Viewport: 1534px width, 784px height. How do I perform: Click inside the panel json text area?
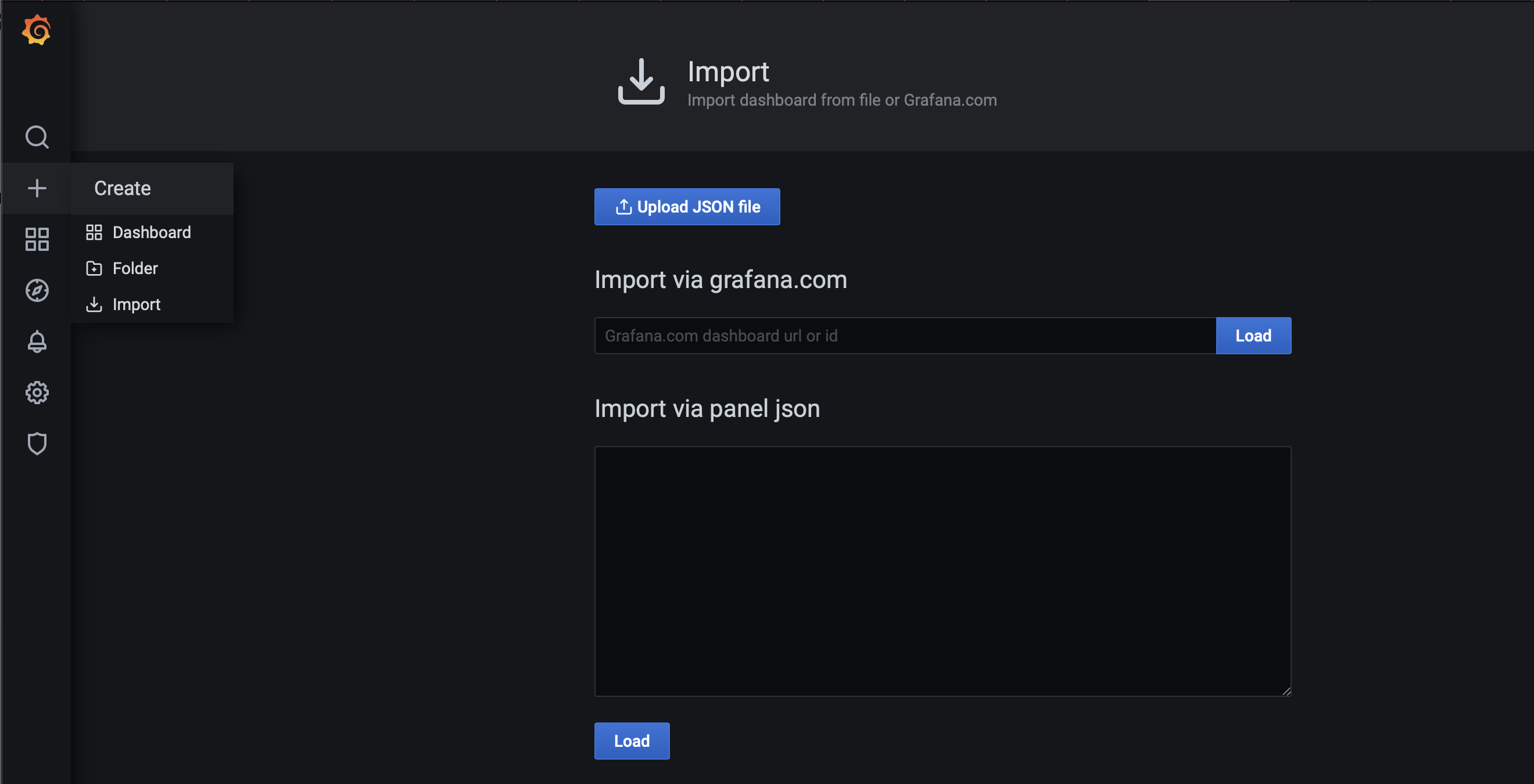click(942, 571)
